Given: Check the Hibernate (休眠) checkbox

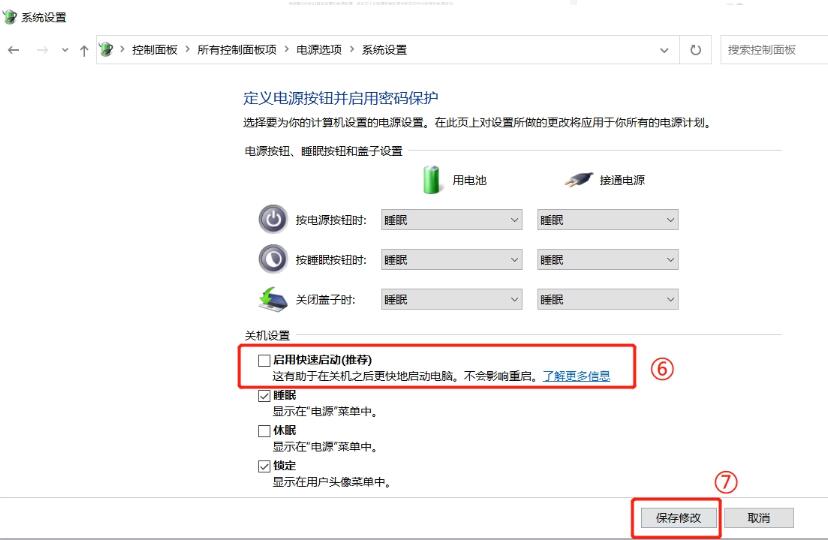Looking at the screenshot, I should click(x=264, y=431).
